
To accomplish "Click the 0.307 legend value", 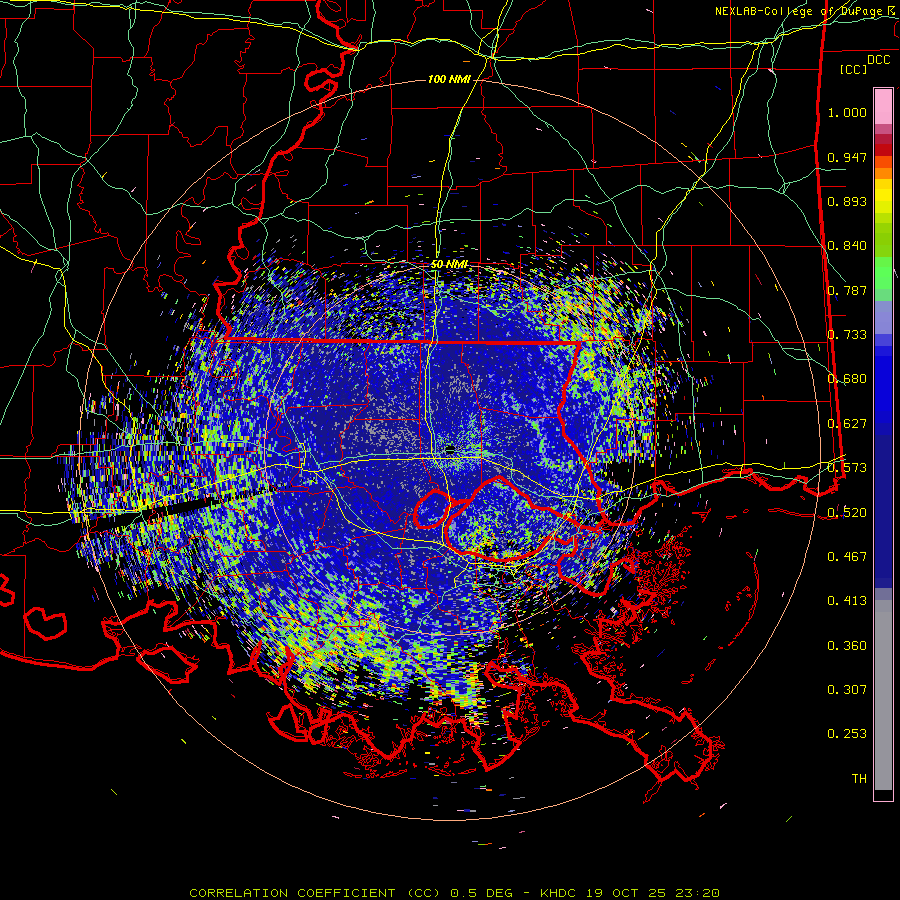I will [x=847, y=690].
